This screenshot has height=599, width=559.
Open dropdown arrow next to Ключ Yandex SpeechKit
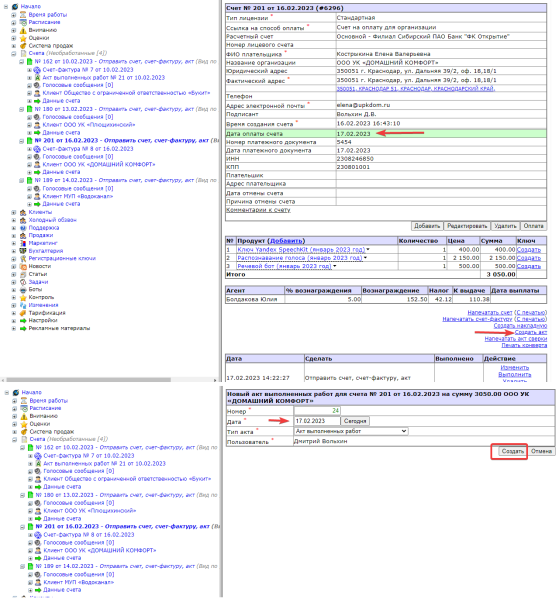368,249
